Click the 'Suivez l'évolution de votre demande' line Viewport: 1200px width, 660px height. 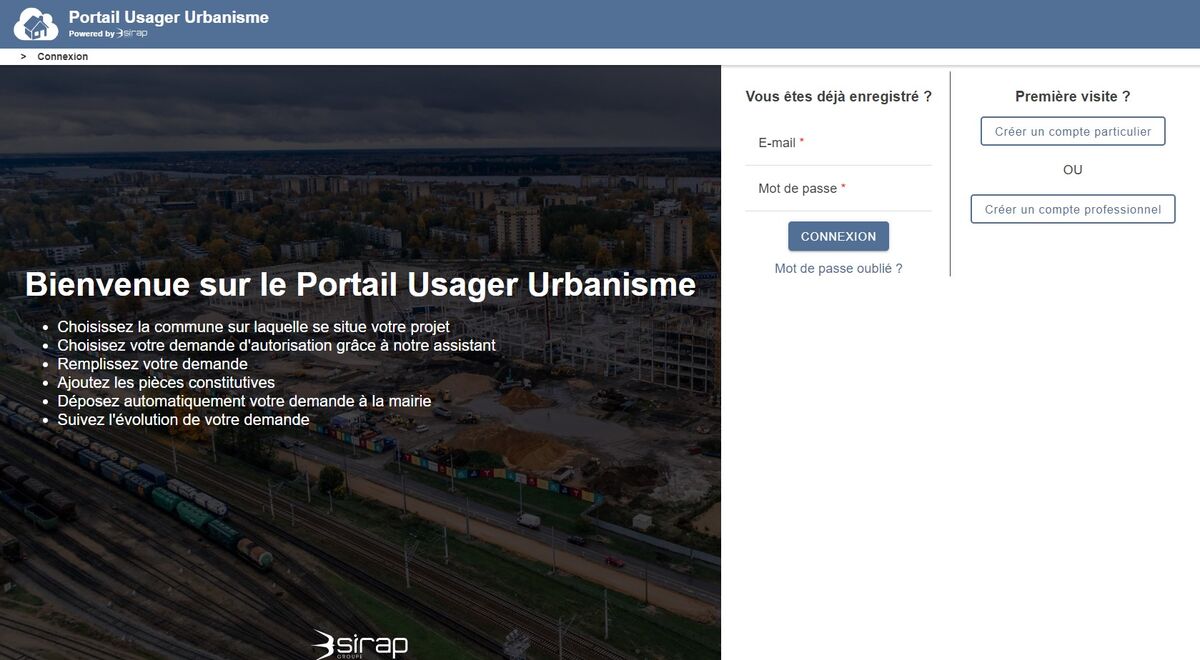[x=183, y=419]
